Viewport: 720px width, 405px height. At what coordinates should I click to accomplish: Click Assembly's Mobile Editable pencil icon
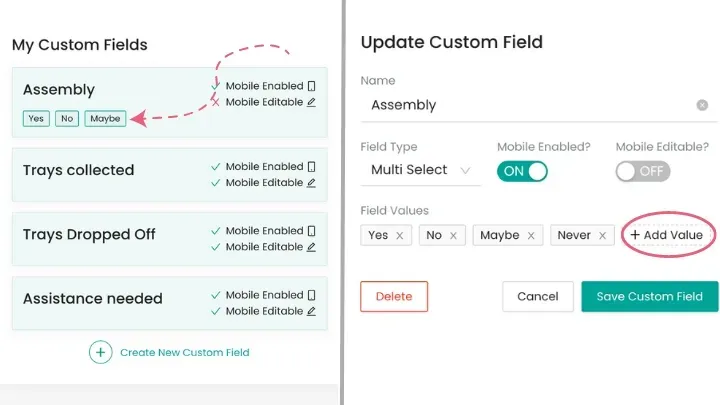point(312,102)
